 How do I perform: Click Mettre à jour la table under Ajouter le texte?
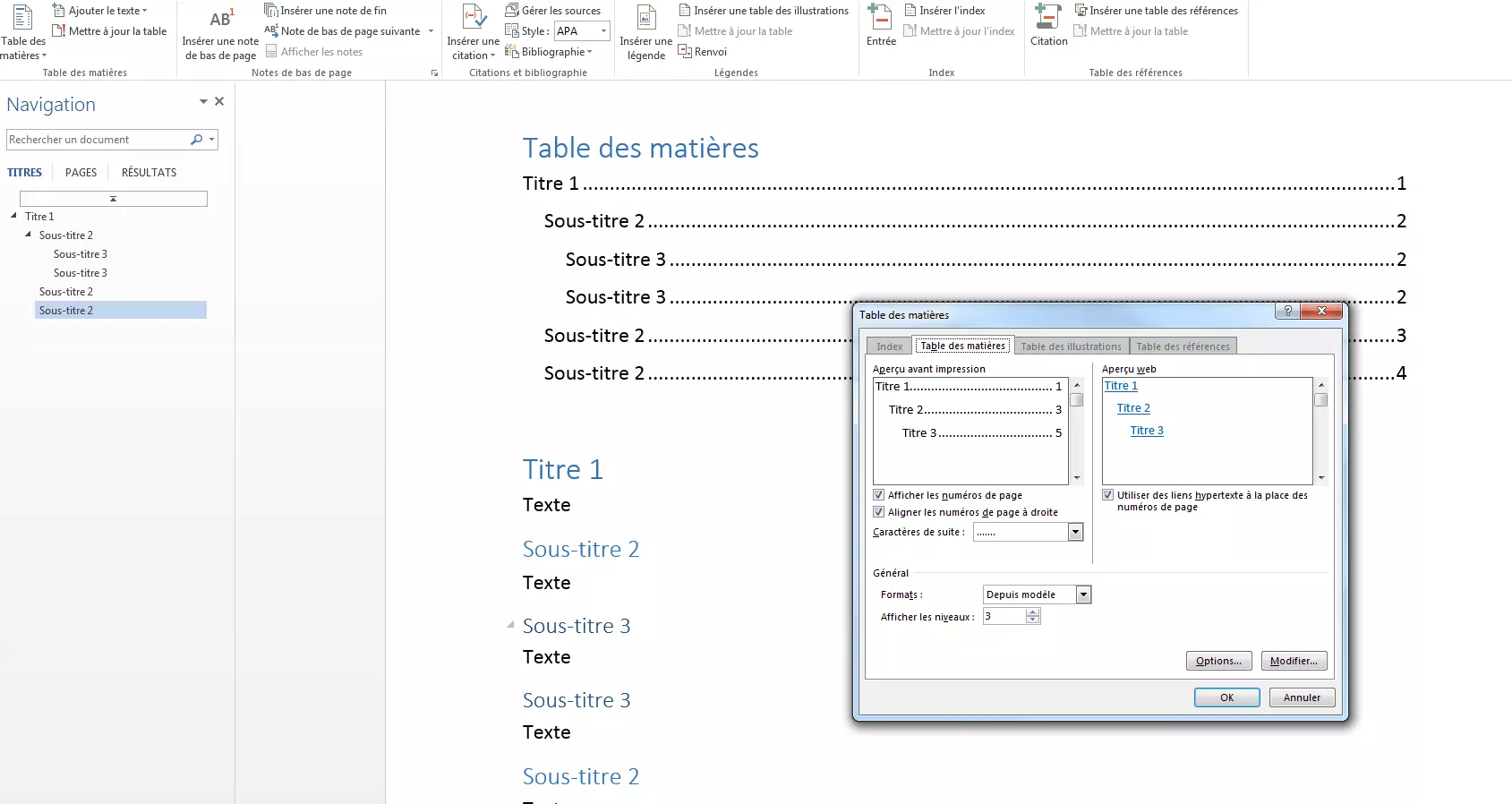point(109,31)
